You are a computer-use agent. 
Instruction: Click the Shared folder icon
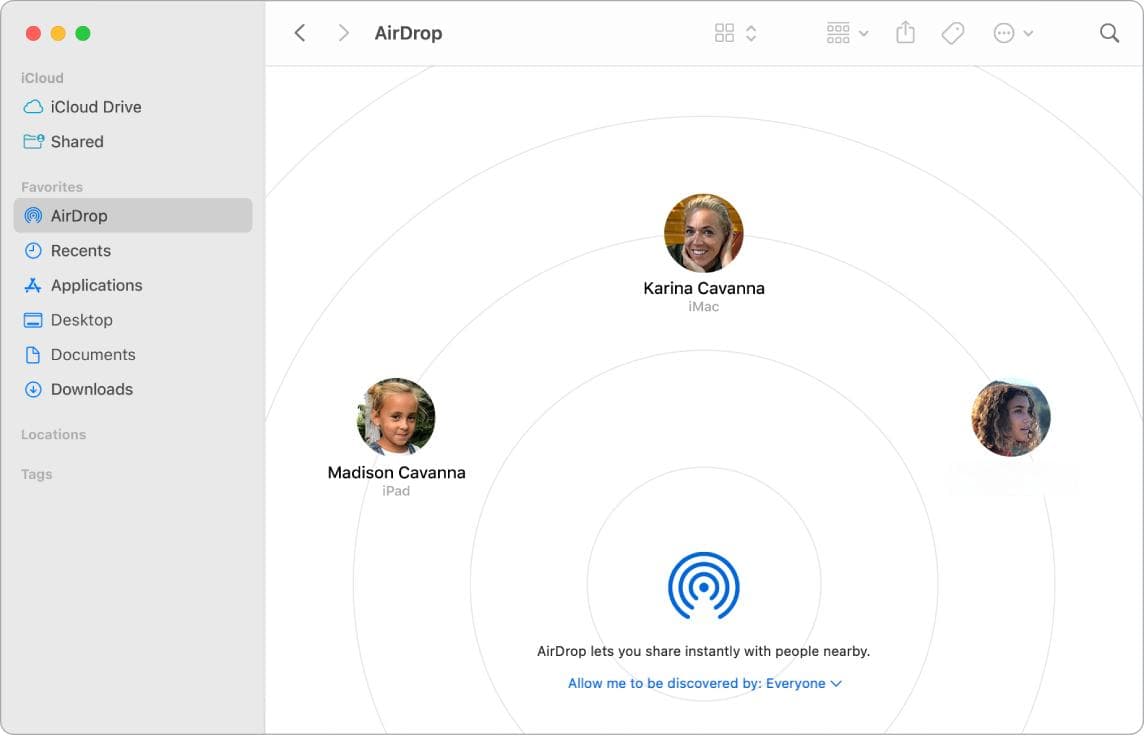(34, 141)
